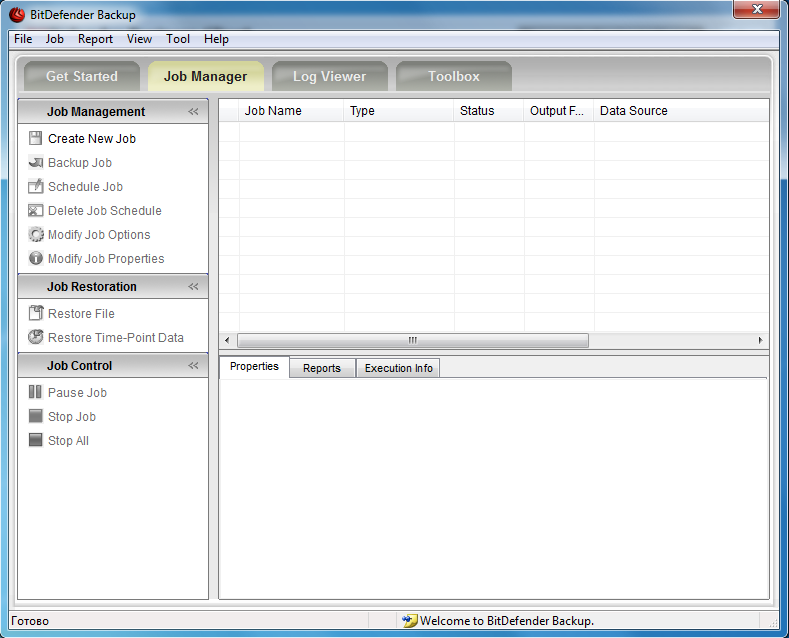Click the Pause Job icon
The height and width of the screenshot is (638, 789).
pyautogui.click(x=35, y=392)
